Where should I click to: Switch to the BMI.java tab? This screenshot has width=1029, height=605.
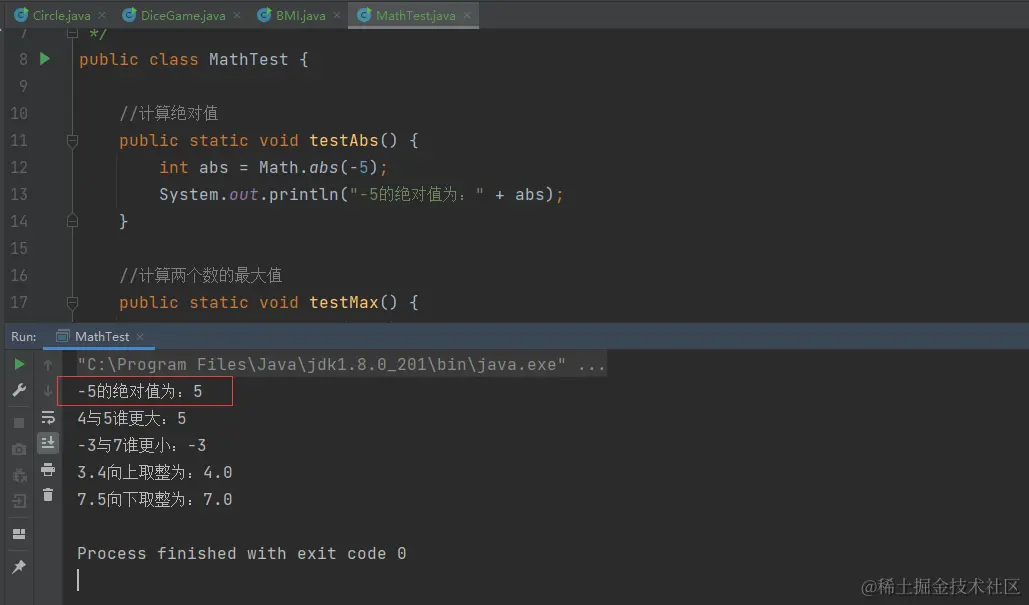(x=300, y=15)
